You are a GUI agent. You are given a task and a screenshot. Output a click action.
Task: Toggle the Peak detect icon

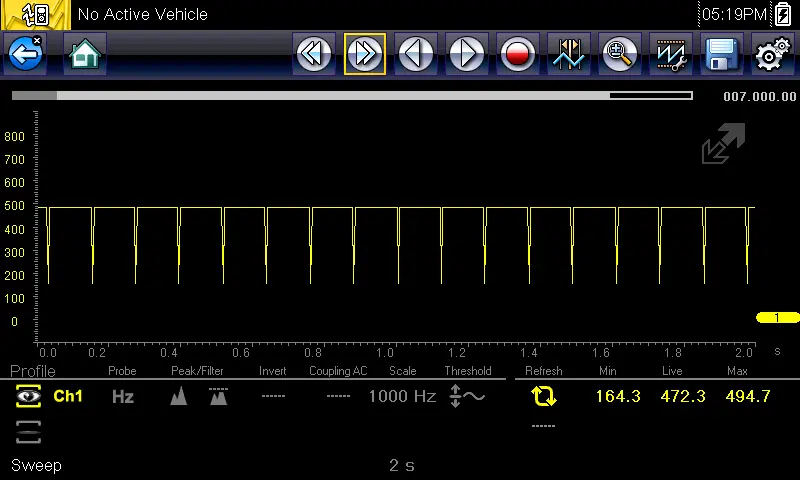(x=178, y=397)
